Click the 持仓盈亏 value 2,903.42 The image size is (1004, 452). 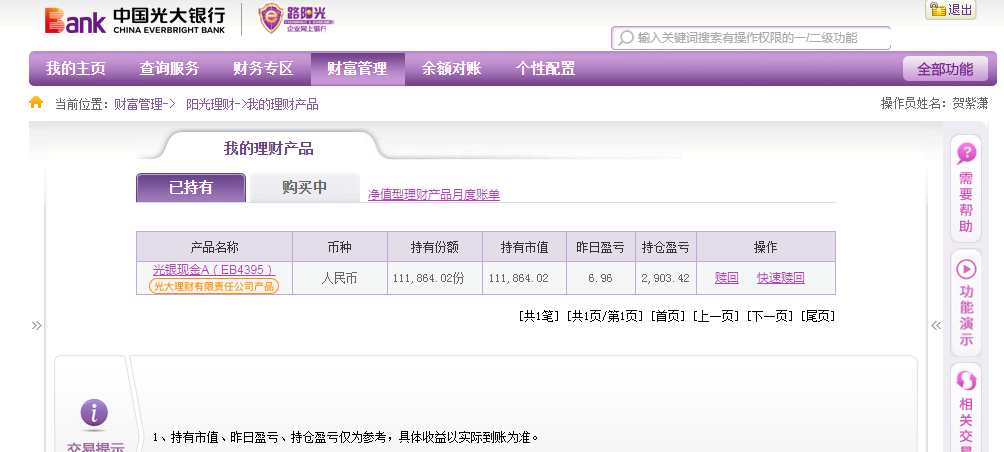pyautogui.click(x=666, y=278)
